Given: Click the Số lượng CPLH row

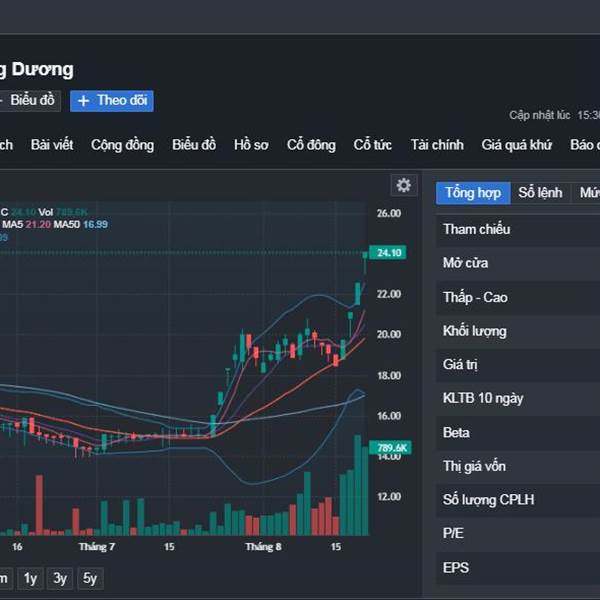Looking at the screenshot, I should [x=518, y=500].
